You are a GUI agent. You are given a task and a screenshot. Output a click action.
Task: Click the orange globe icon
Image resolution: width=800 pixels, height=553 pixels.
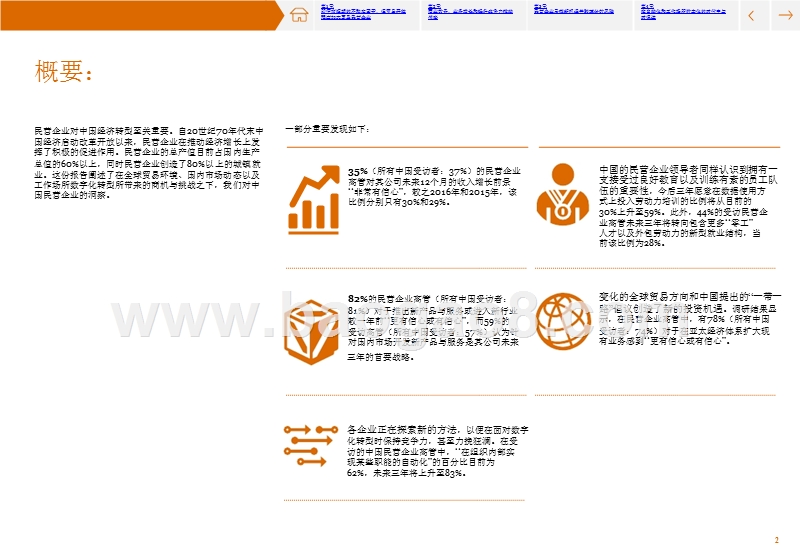click(563, 321)
